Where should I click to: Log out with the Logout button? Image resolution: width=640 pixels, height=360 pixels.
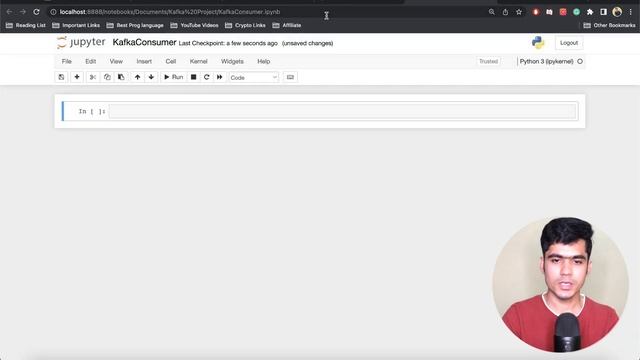point(569,43)
